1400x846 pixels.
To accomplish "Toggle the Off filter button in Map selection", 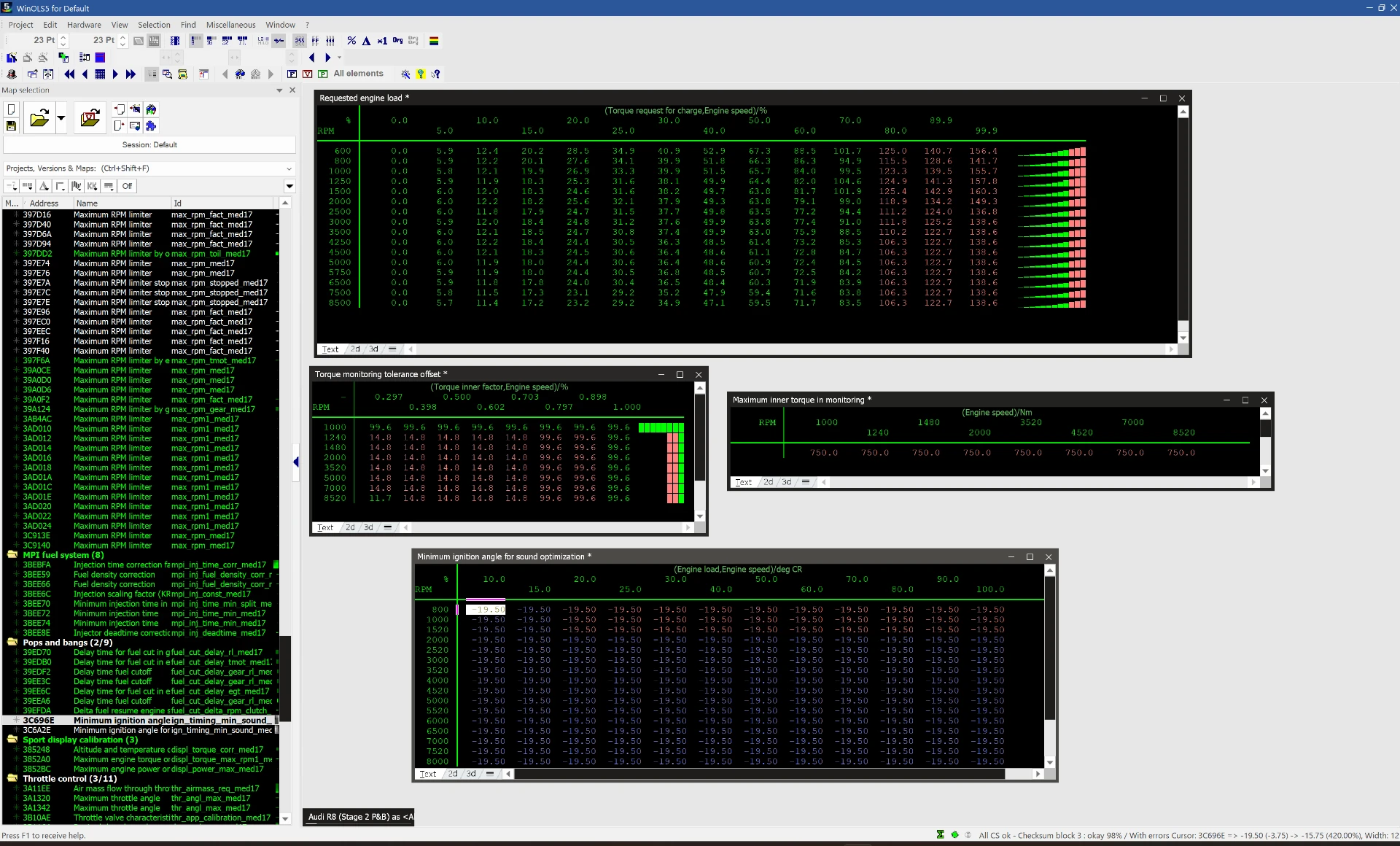I will (127, 186).
